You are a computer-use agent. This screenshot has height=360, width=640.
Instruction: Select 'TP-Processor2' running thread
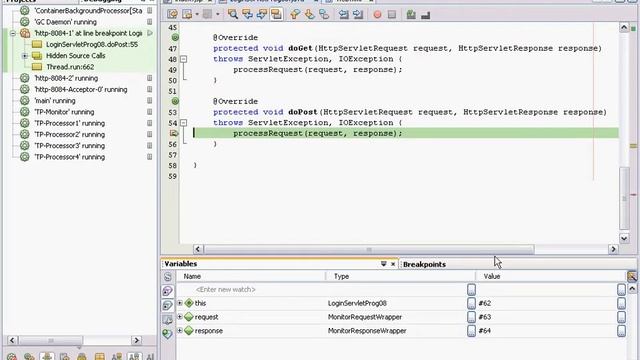click(69, 134)
